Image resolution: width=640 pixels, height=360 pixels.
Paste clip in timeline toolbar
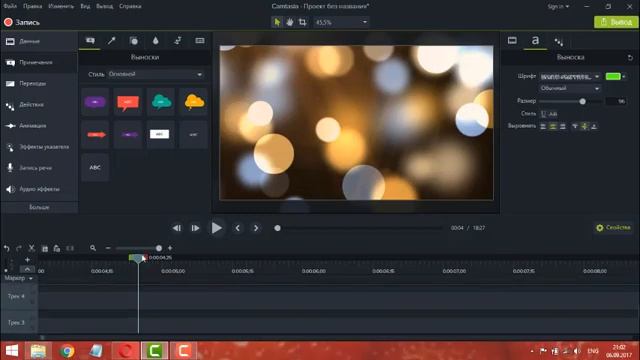click(57, 248)
